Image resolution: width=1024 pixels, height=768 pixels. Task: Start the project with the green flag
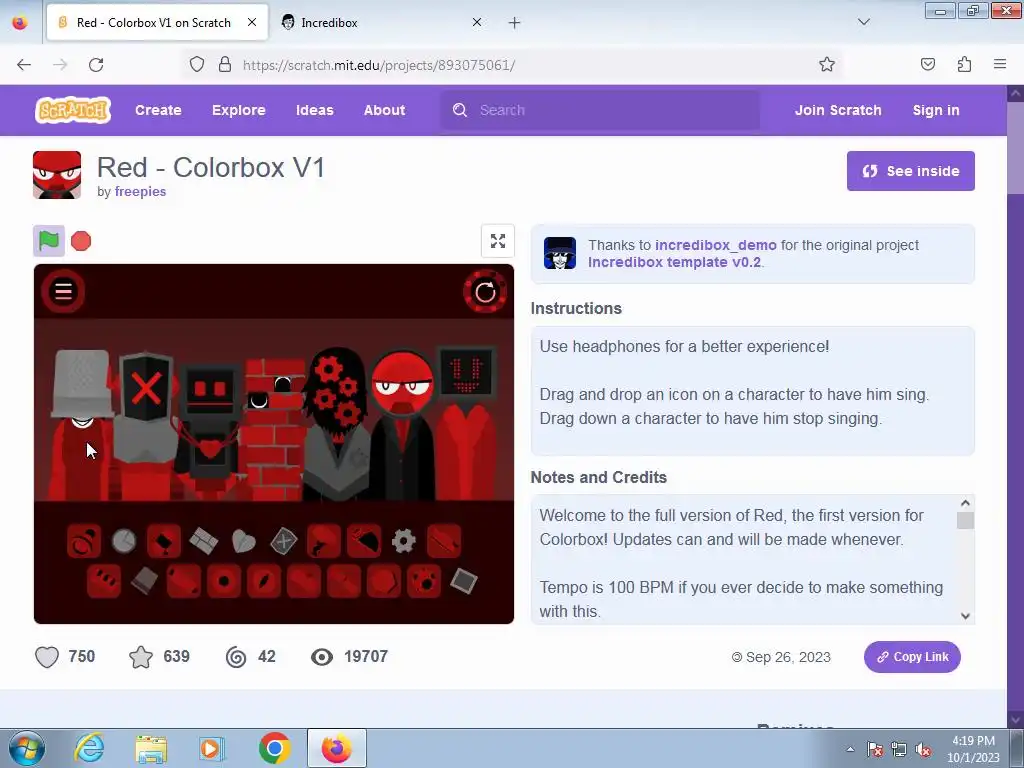tap(49, 241)
